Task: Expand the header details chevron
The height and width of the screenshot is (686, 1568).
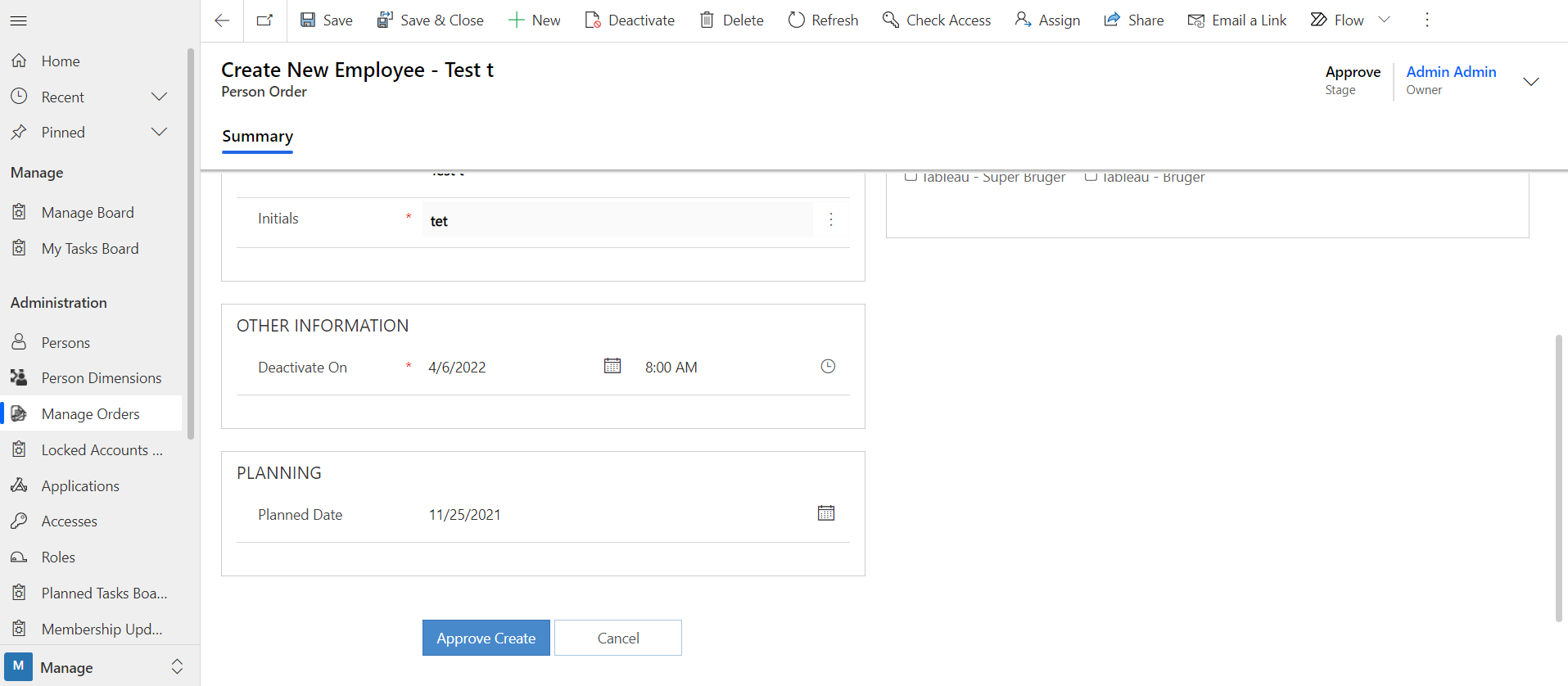Action: 1530,81
